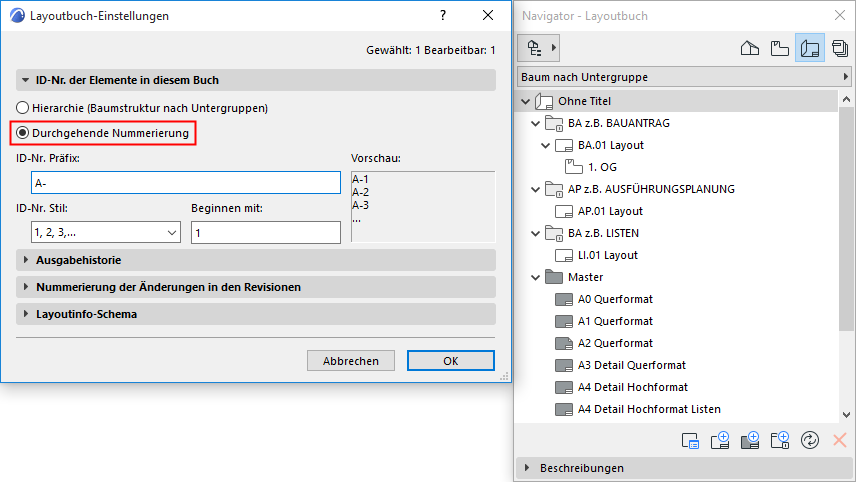Click the layout settings icon in Navigator

[689, 439]
